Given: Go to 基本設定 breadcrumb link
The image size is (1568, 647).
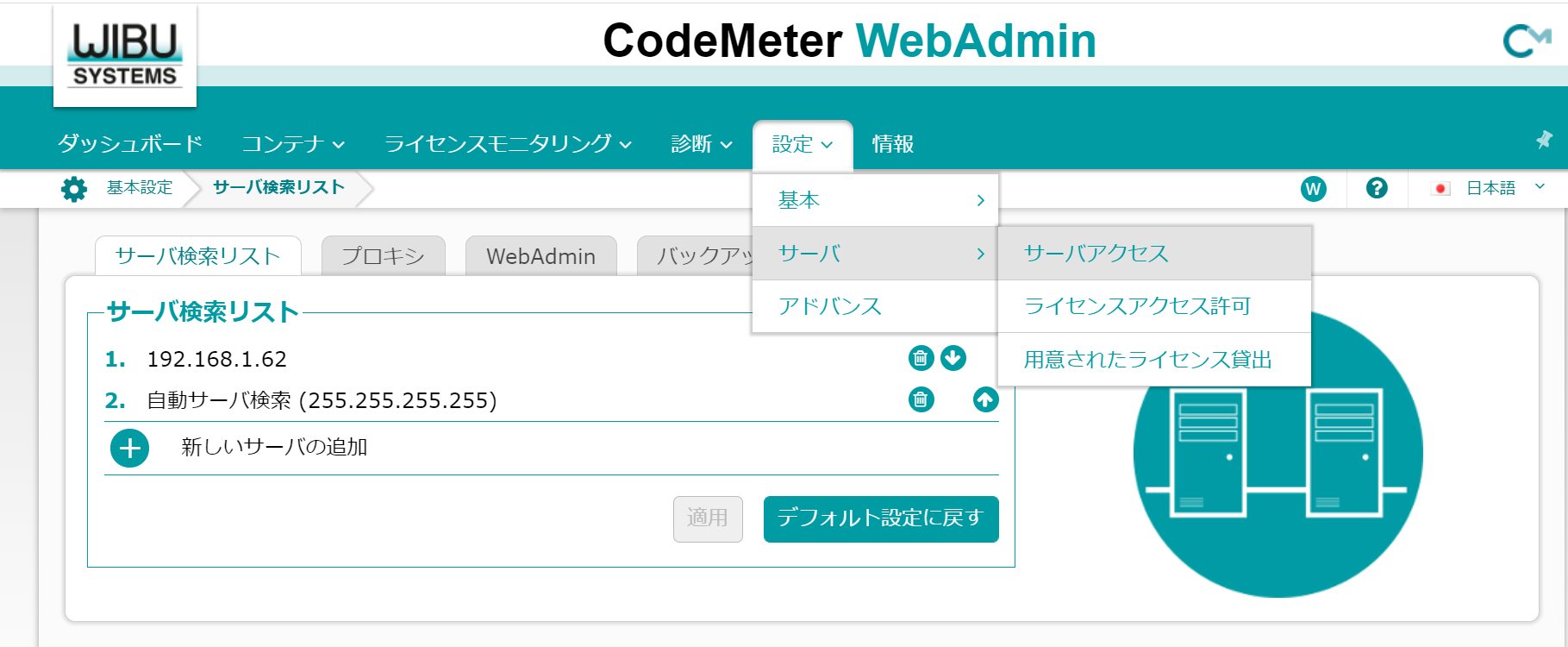Looking at the screenshot, I should pyautogui.click(x=140, y=188).
